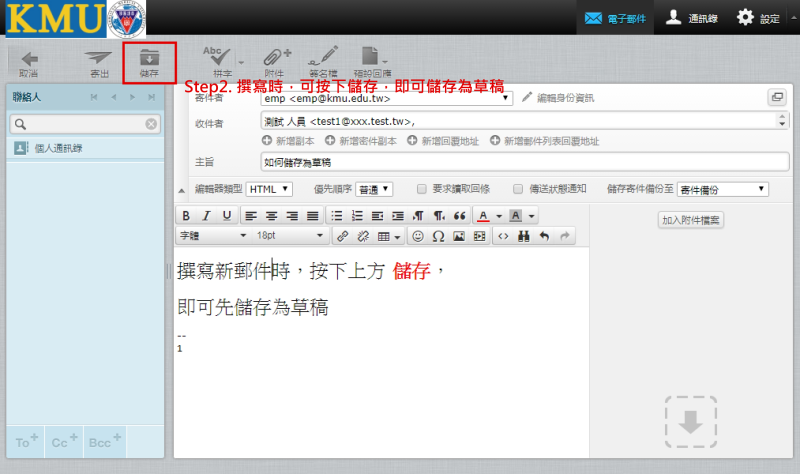Run the Abc spell check icon
The height and width of the screenshot is (474, 800).
point(216,56)
